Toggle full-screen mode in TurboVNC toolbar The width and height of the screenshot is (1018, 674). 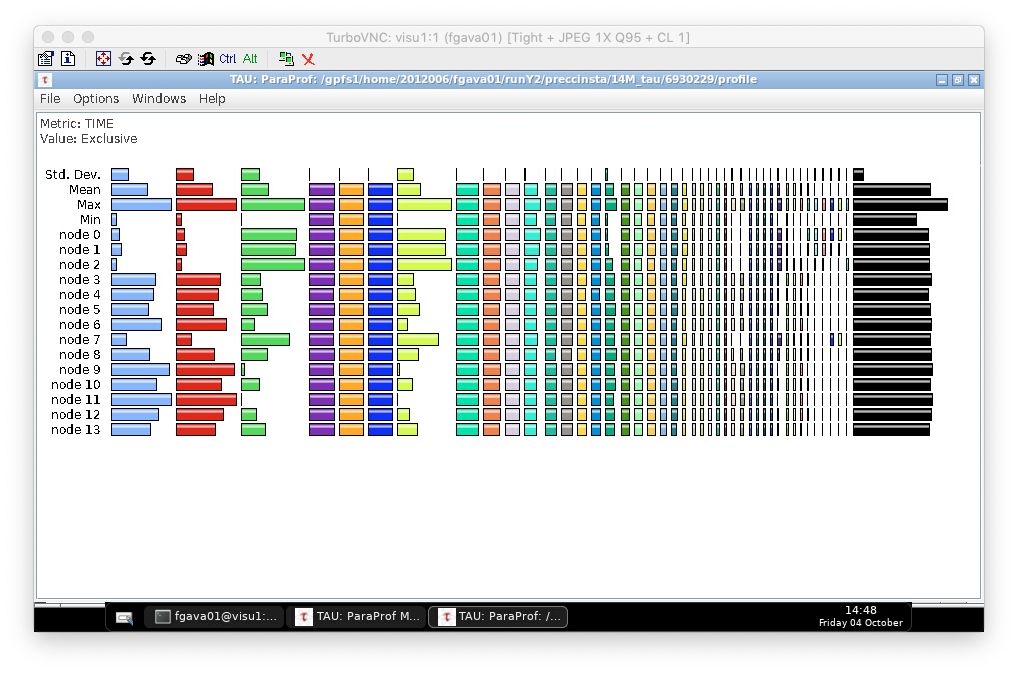click(x=103, y=59)
